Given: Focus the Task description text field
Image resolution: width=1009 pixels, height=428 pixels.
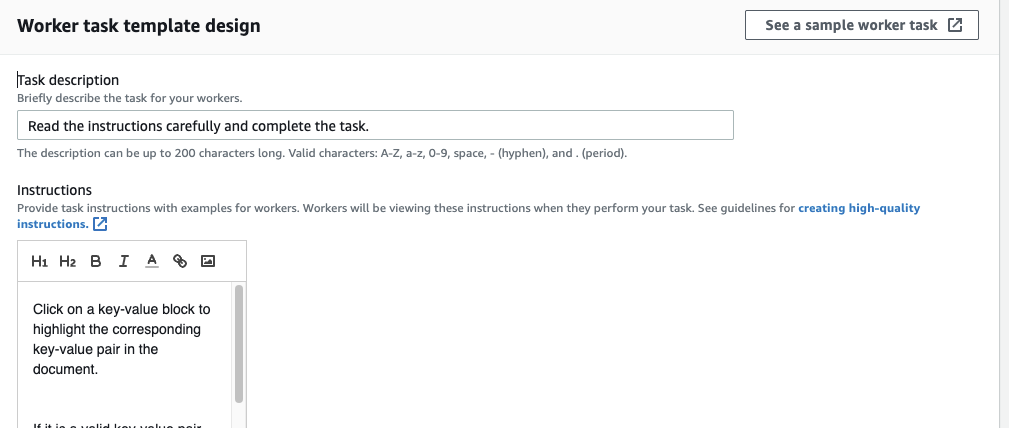Looking at the screenshot, I should coord(375,126).
